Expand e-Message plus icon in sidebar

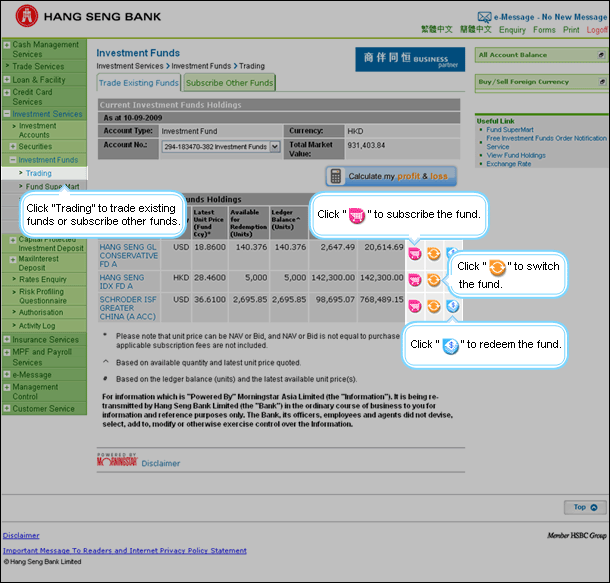click(x=7, y=375)
